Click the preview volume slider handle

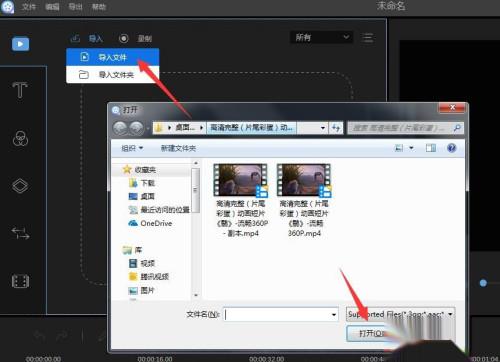click(x=483, y=283)
